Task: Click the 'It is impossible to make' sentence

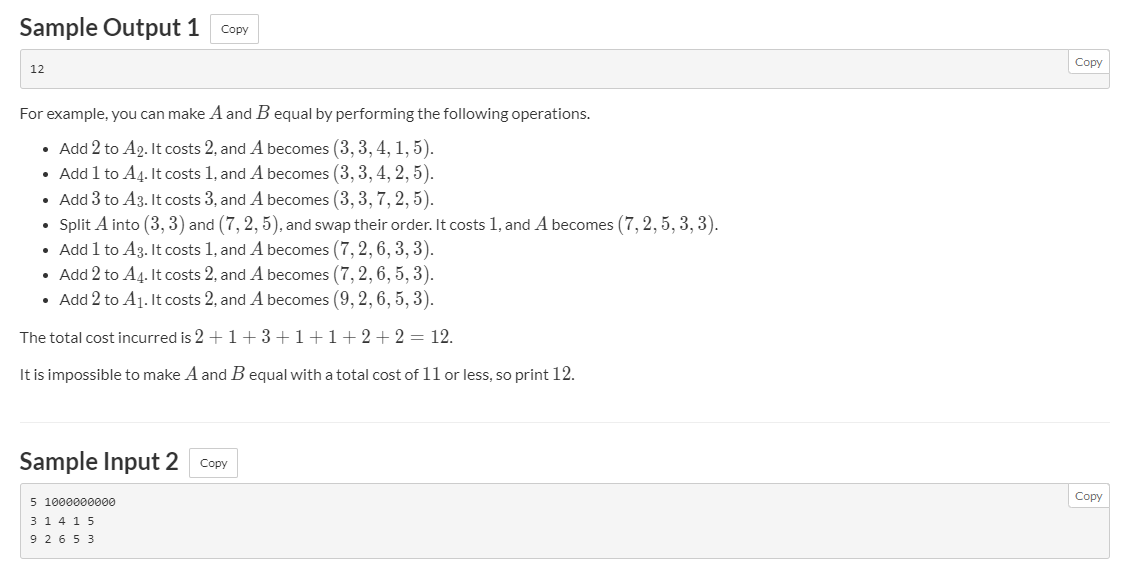Action: [297, 375]
